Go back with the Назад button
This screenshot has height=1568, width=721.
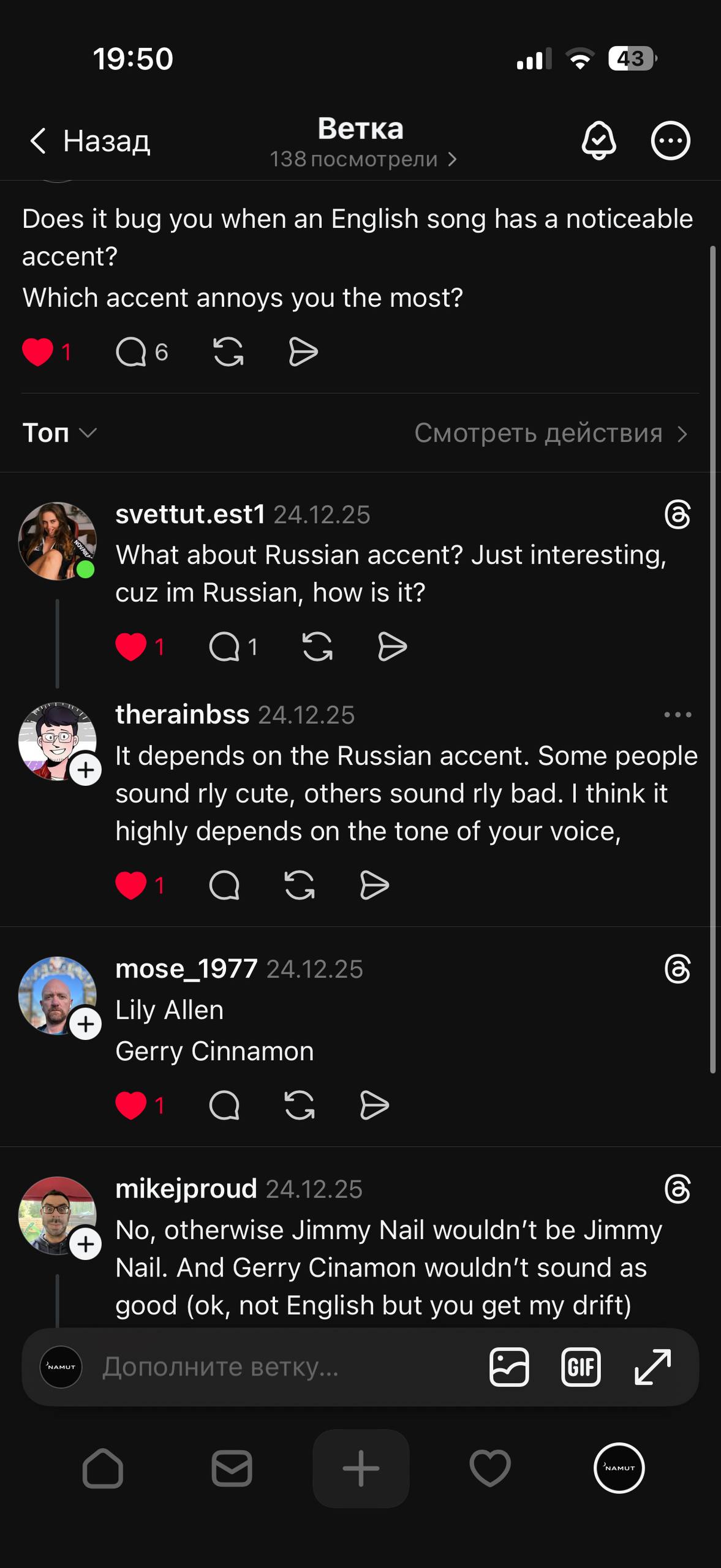[x=90, y=141]
